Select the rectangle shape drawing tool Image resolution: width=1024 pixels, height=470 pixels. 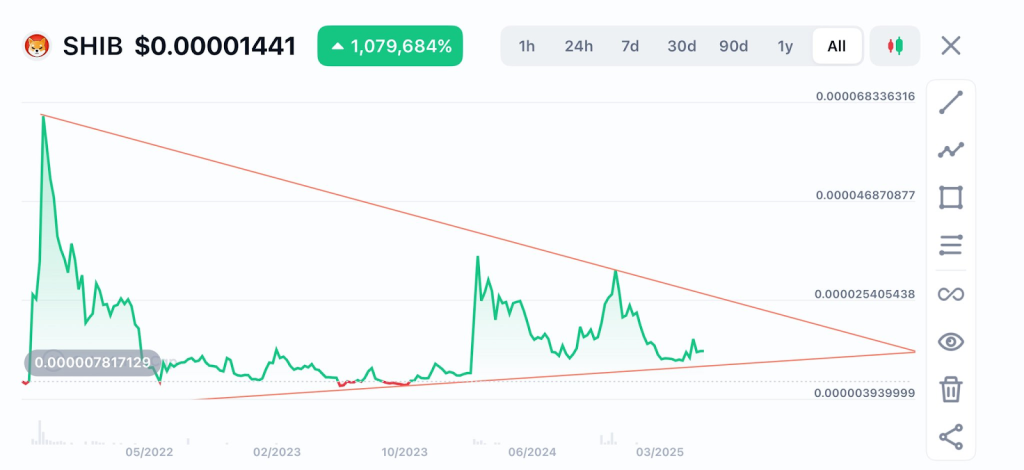click(x=951, y=197)
